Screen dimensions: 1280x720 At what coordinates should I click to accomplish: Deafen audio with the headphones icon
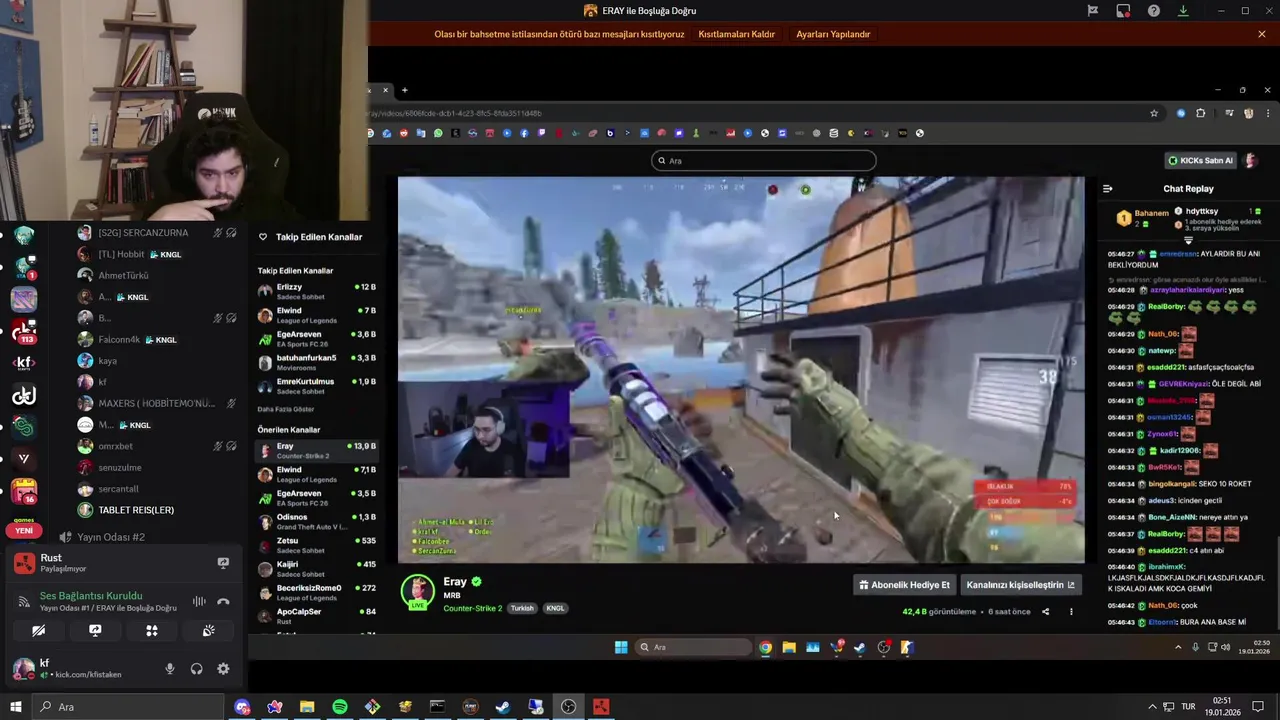(x=197, y=669)
